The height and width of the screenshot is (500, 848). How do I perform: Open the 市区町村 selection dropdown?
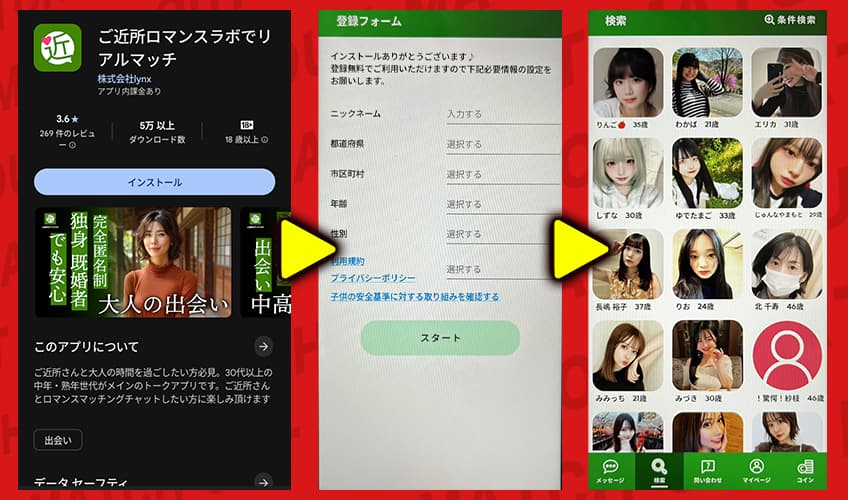click(x=502, y=174)
